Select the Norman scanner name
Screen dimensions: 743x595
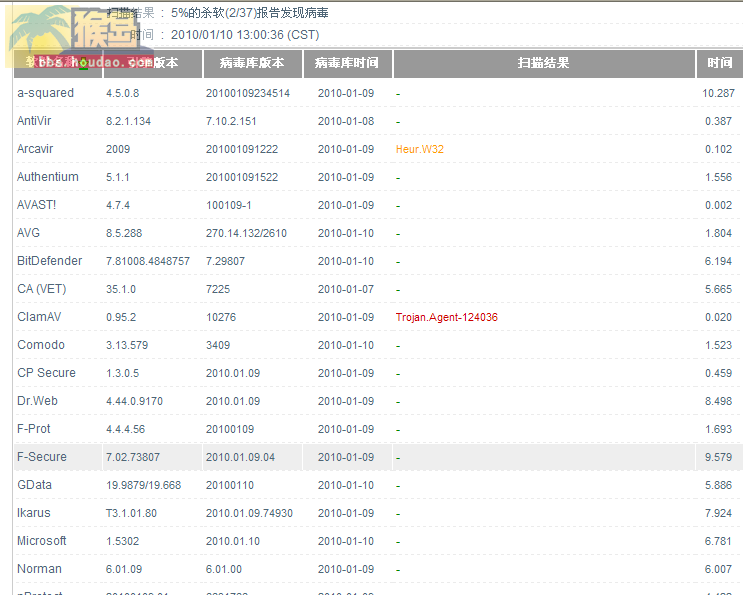[39, 568]
